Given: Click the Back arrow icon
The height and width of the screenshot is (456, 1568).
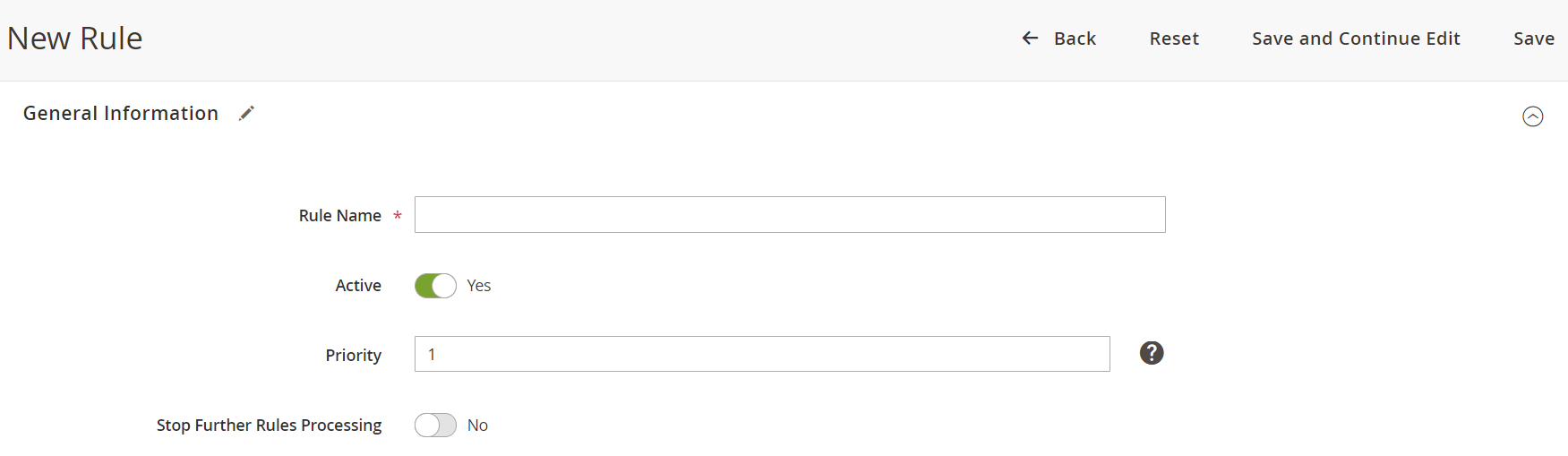Looking at the screenshot, I should point(1030,39).
